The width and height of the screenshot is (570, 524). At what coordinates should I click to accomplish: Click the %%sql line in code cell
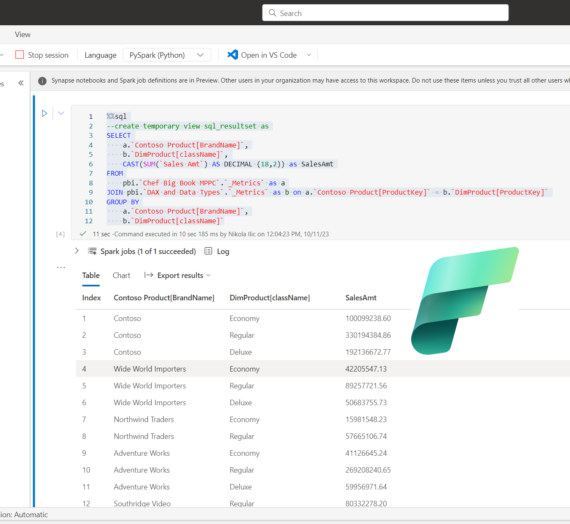point(116,116)
